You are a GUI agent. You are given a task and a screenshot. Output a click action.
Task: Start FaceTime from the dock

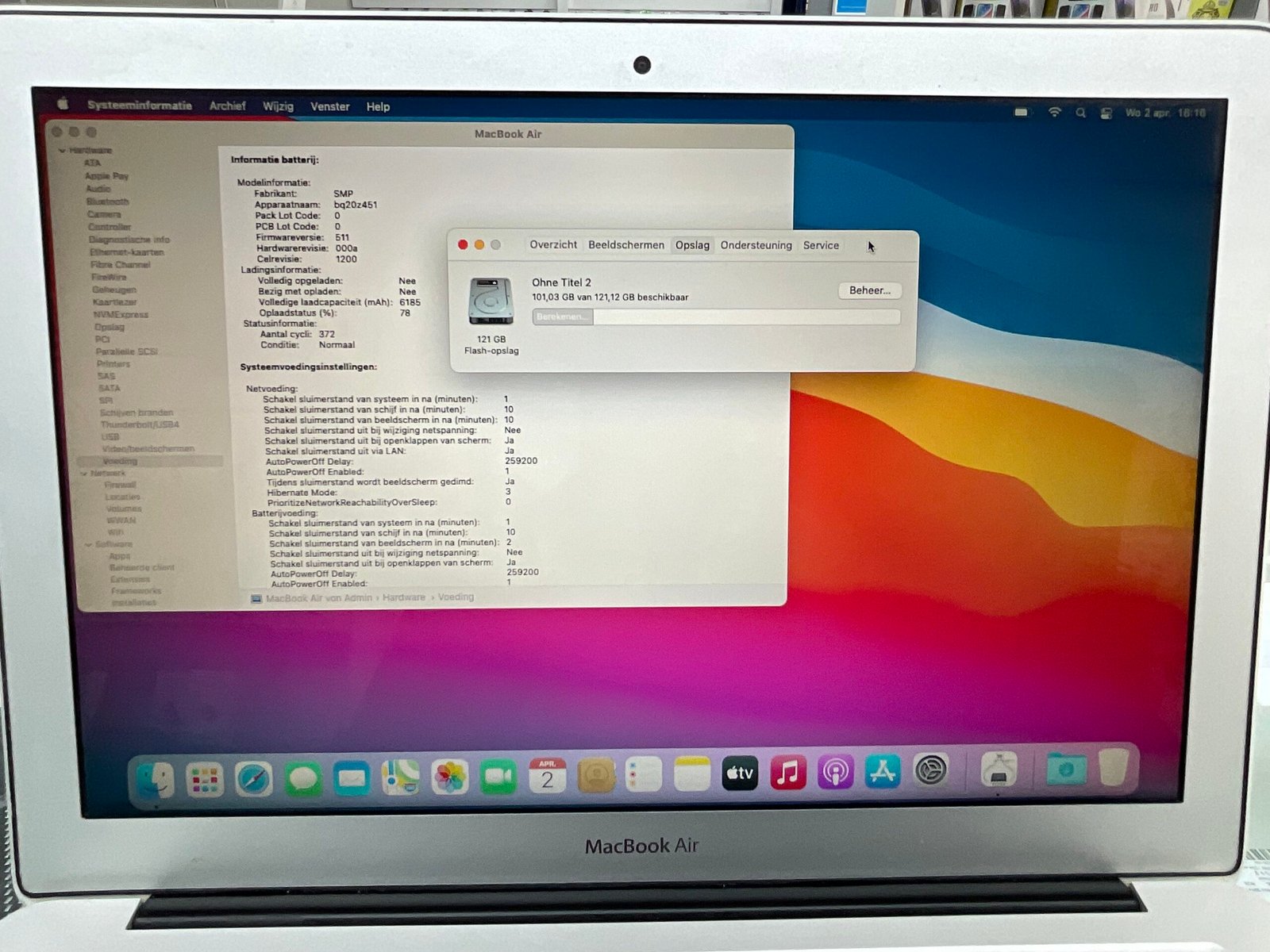(x=498, y=776)
